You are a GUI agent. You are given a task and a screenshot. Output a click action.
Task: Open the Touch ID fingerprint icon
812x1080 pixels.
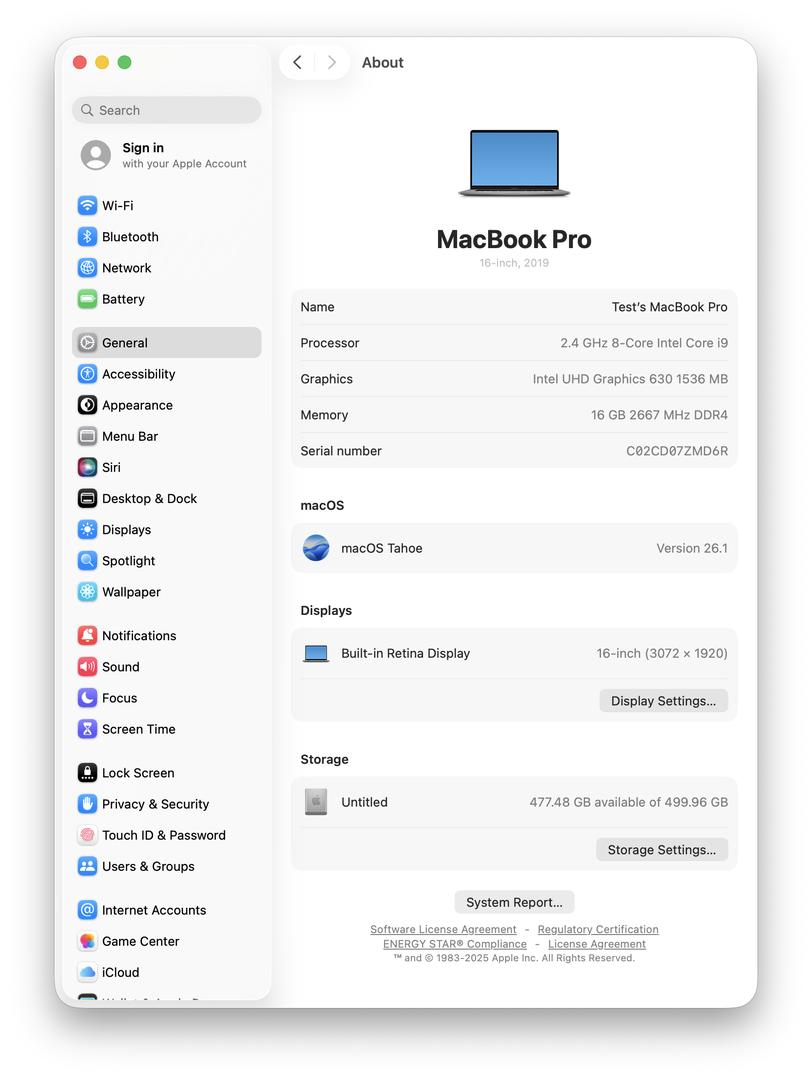click(x=87, y=835)
